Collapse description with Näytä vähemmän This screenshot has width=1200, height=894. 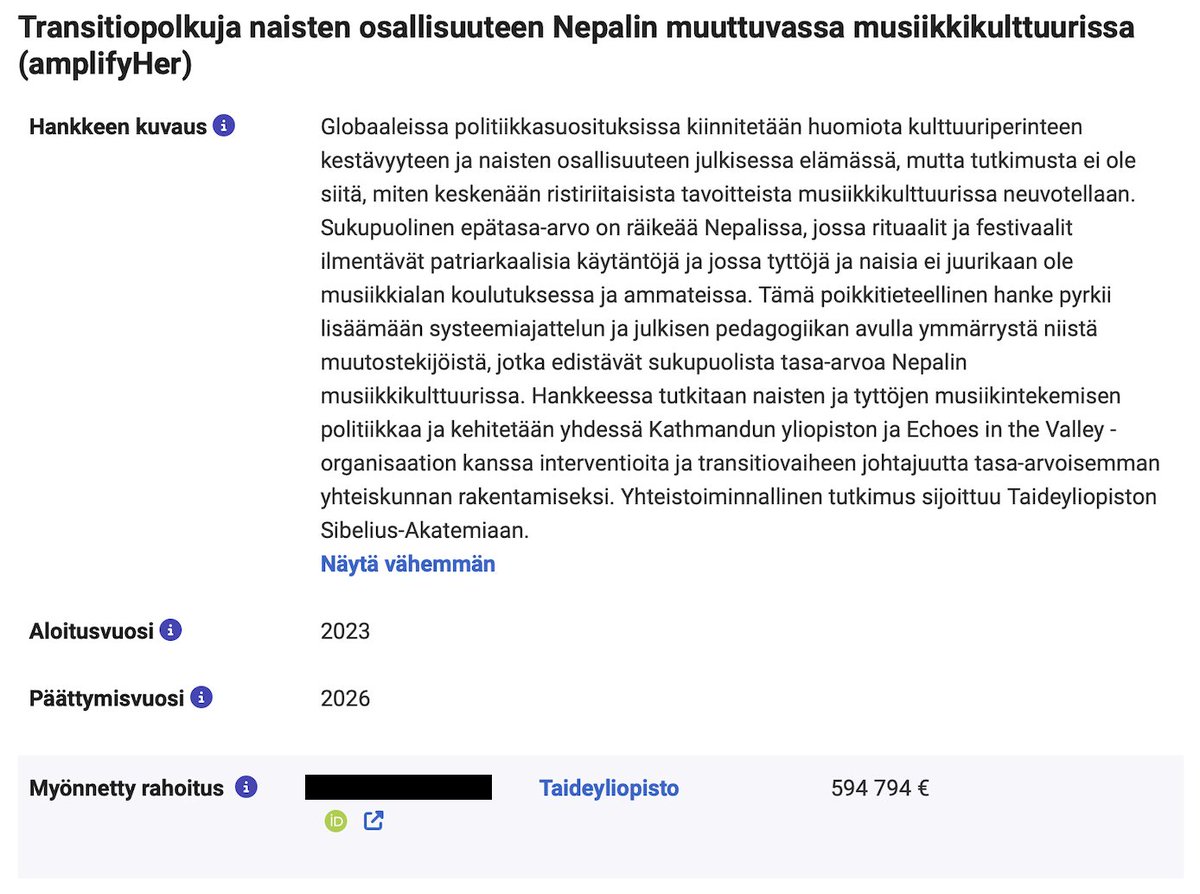(408, 564)
